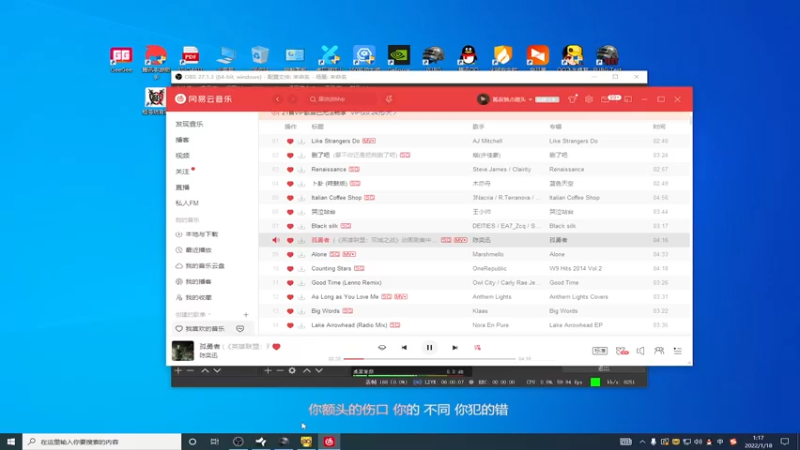This screenshot has height=450, width=800.
Task: Open MV tag of Alone
Action: (349, 254)
